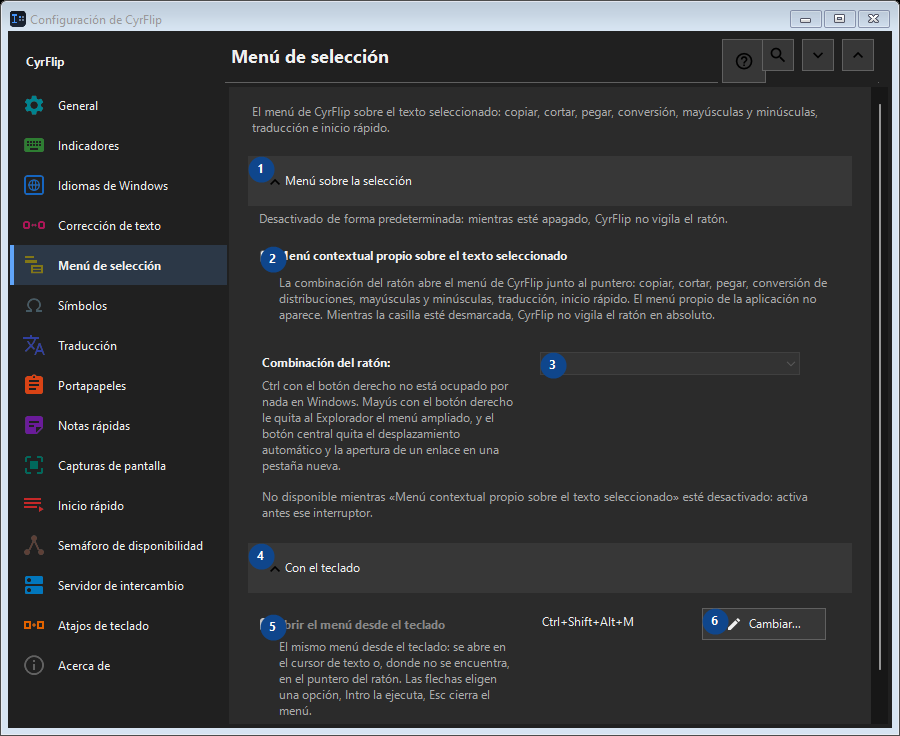This screenshot has height=736, width=900.
Task: Open the Capturas de pantalla icon
Action: tap(34, 465)
